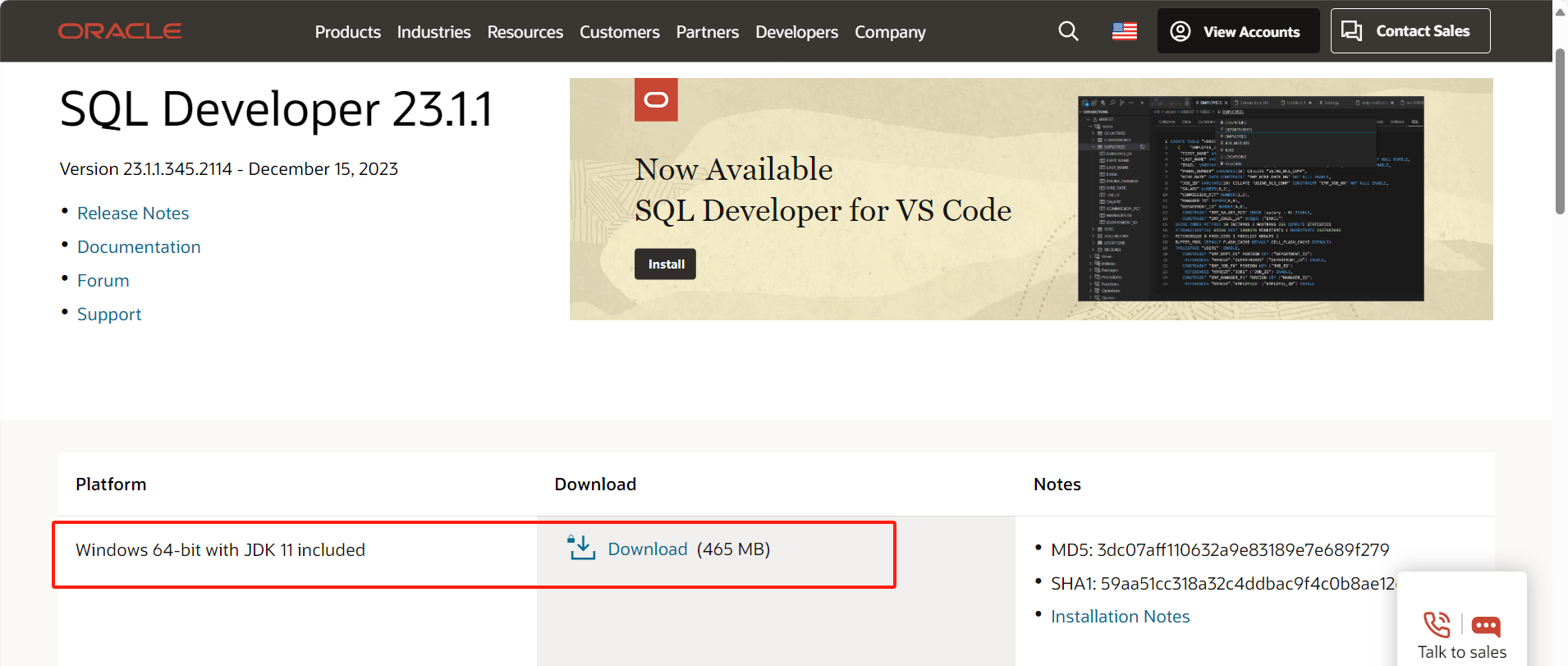Click 'Windows 64-bit with JDK 11 included' text
The image size is (1568, 666).
pyautogui.click(x=220, y=550)
